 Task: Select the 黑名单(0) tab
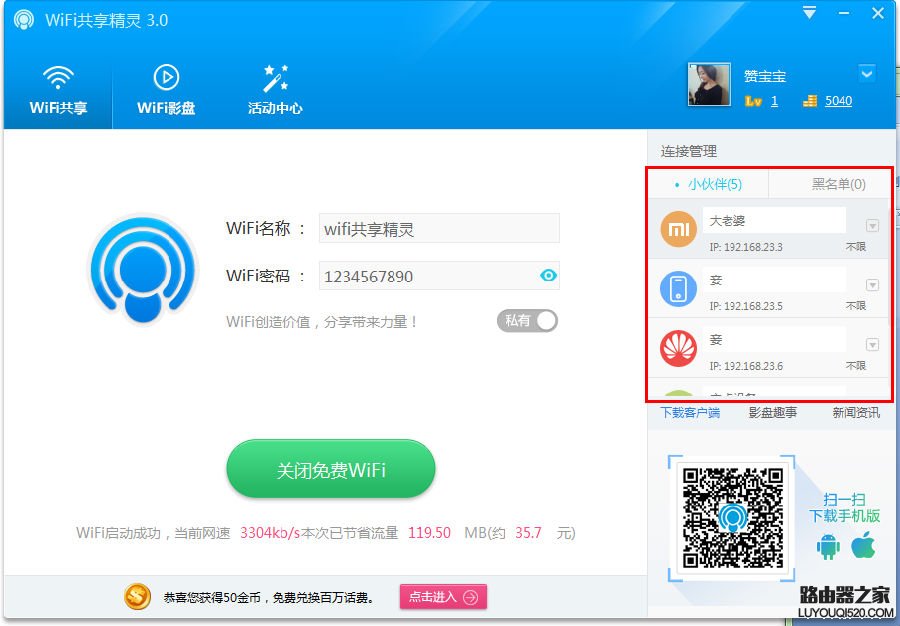pos(831,184)
